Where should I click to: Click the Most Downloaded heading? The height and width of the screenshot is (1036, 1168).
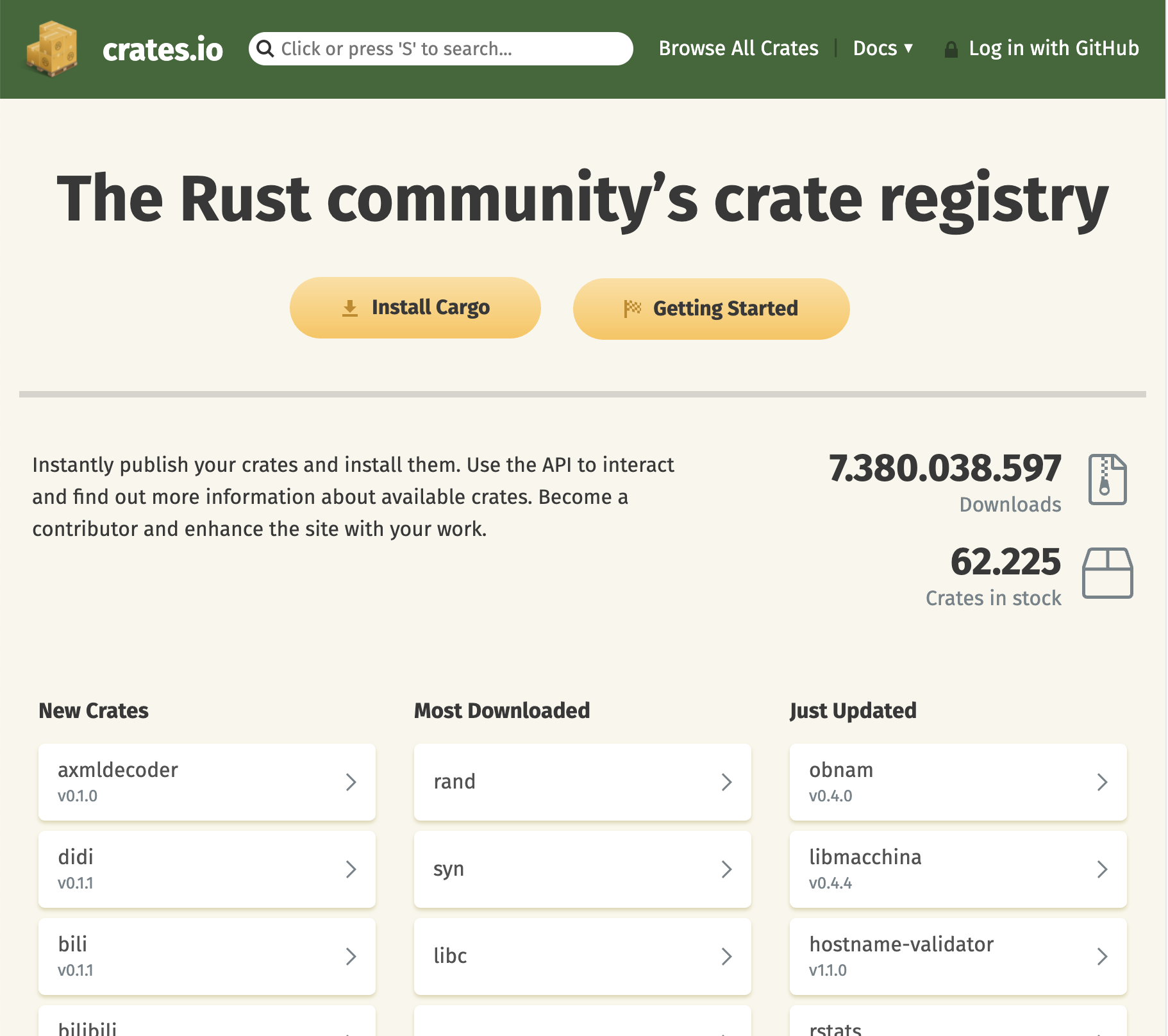[502, 710]
